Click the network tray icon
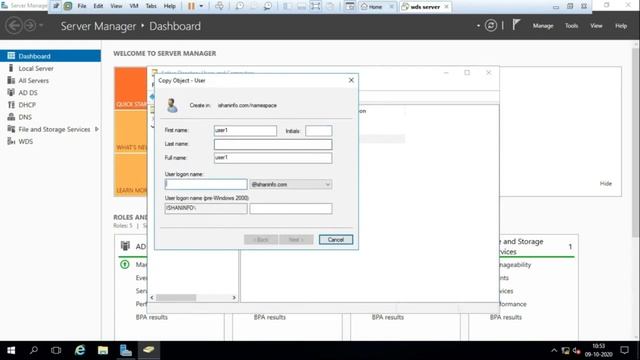 point(565,350)
